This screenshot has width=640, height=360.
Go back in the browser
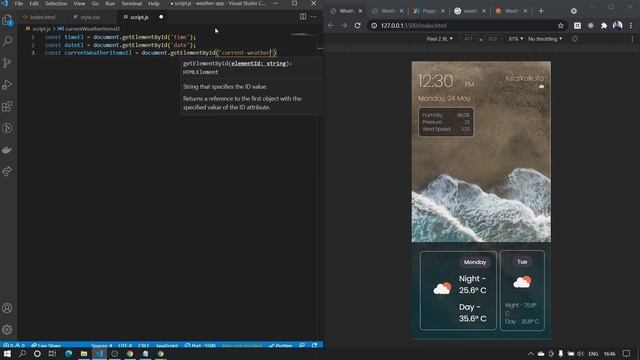pyautogui.click(x=331, y=25)
